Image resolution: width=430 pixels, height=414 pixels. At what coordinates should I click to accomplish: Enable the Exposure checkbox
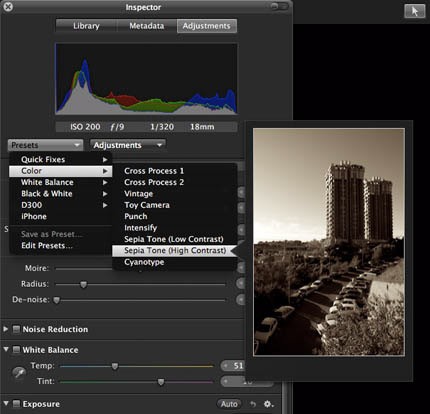tap(16, 404)
